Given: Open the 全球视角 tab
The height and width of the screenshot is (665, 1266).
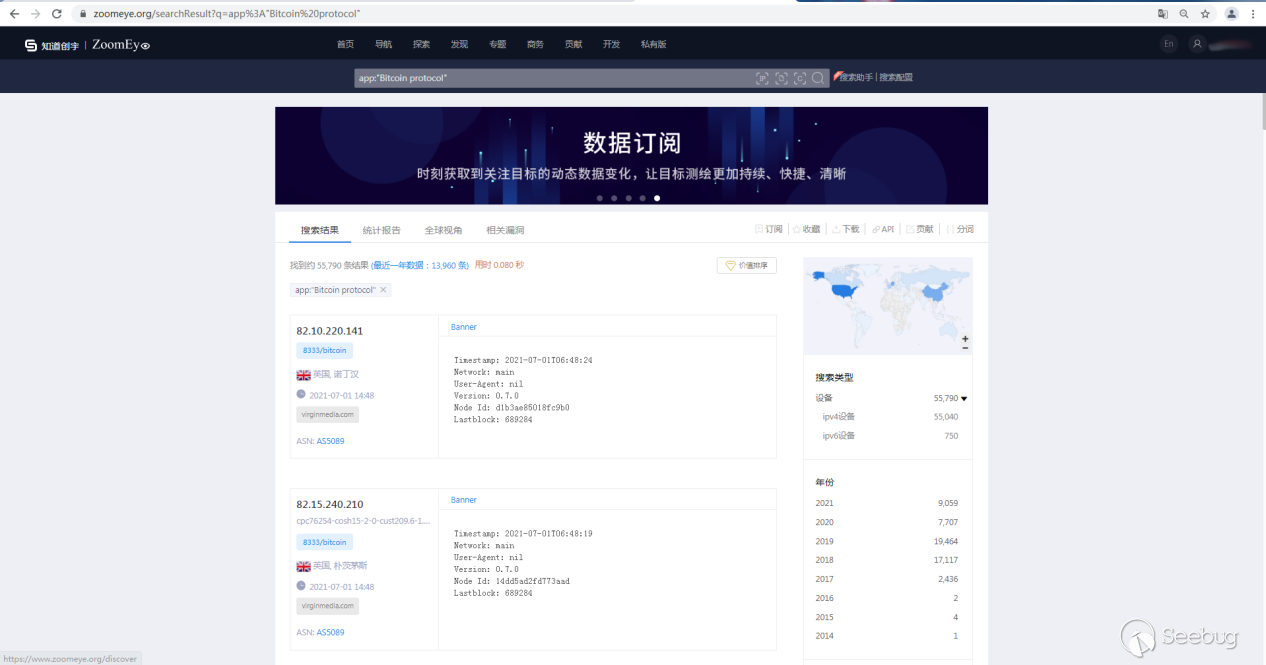Looking at the screenshot, I should [x=443, y=230].
